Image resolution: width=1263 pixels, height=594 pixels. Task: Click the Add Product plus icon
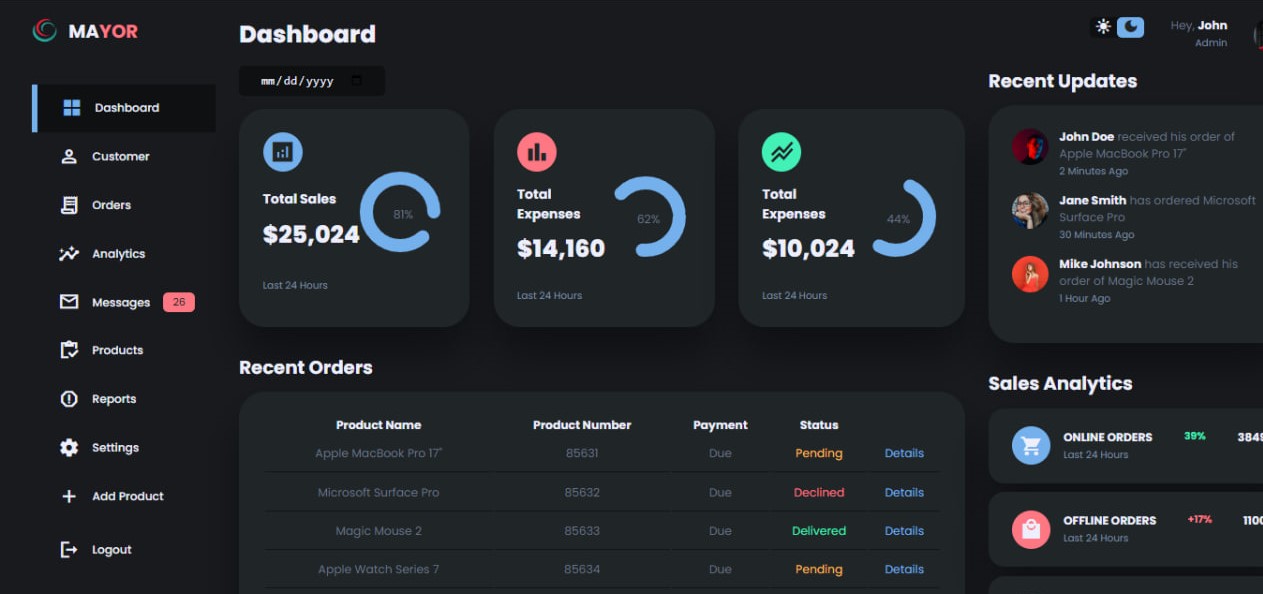(69, 496)
